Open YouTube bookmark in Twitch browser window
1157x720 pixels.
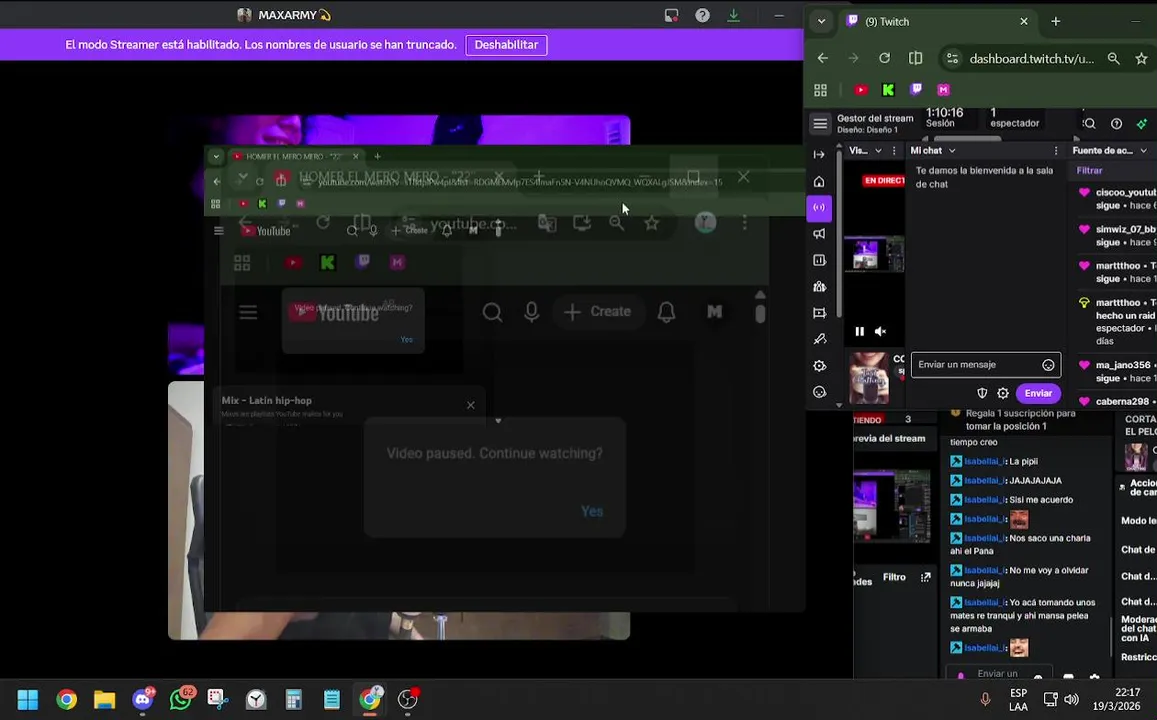click(x=860, y=90)
